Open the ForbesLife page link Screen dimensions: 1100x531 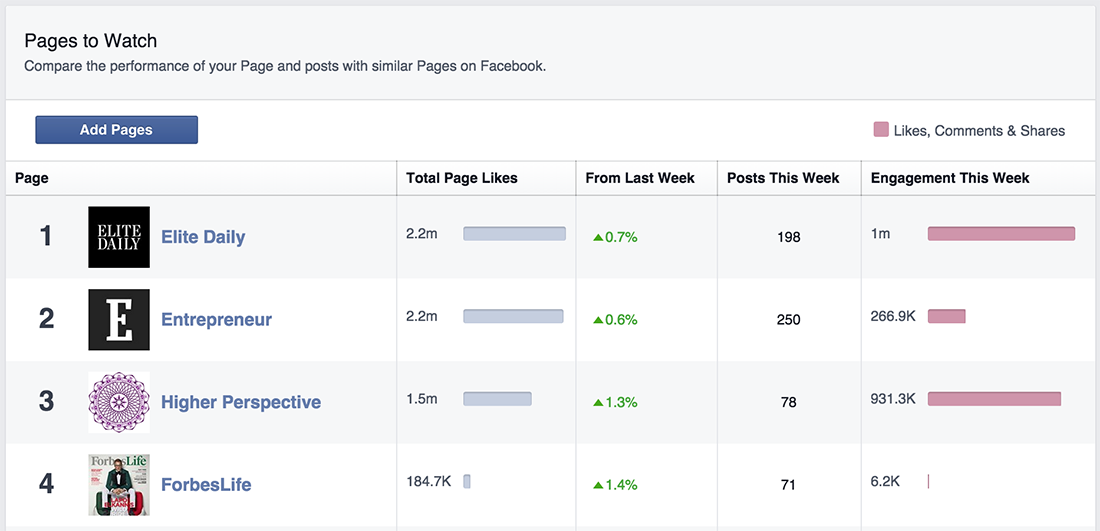[206, 485]
